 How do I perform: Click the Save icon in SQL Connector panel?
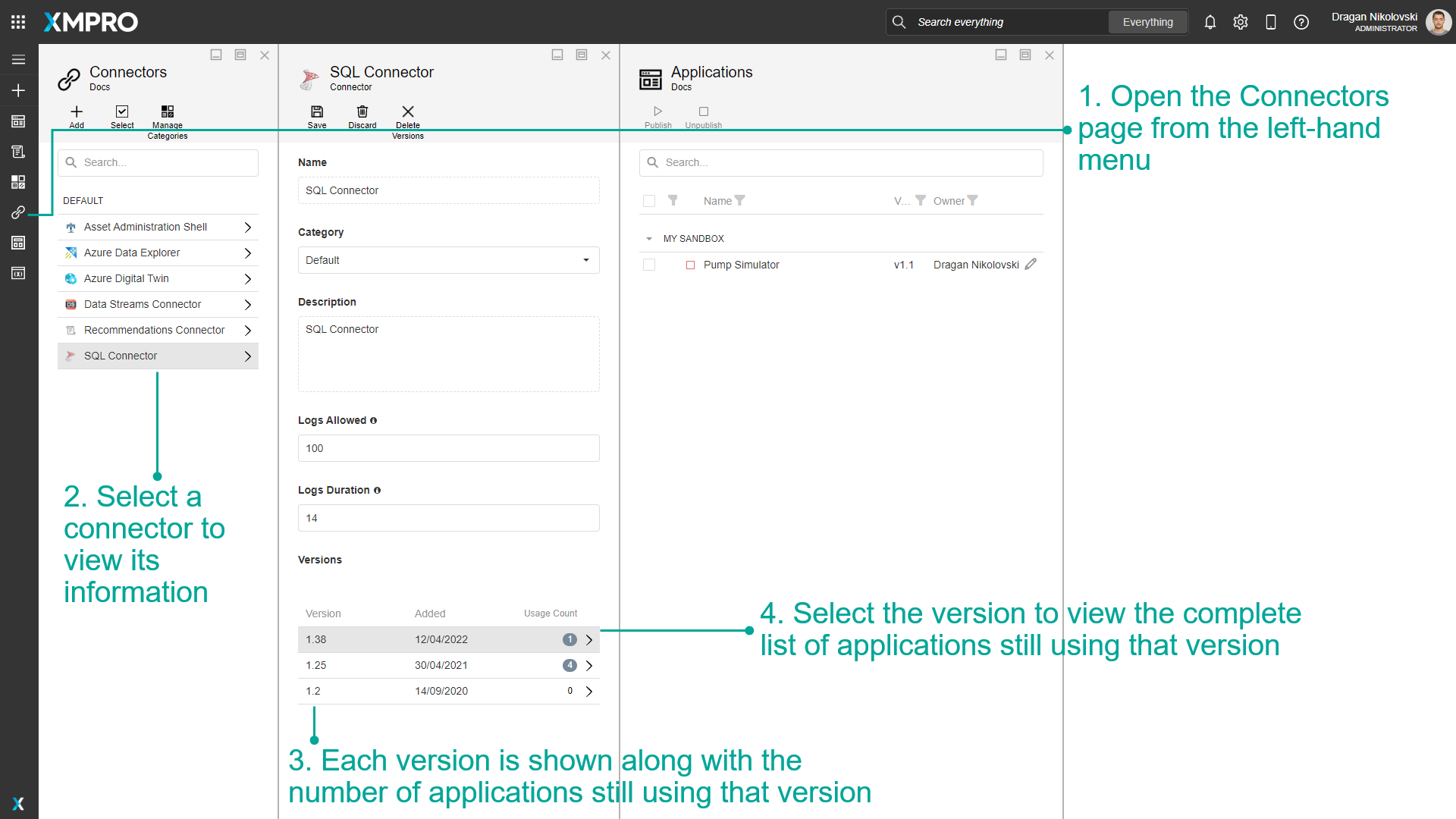point(317,112)
